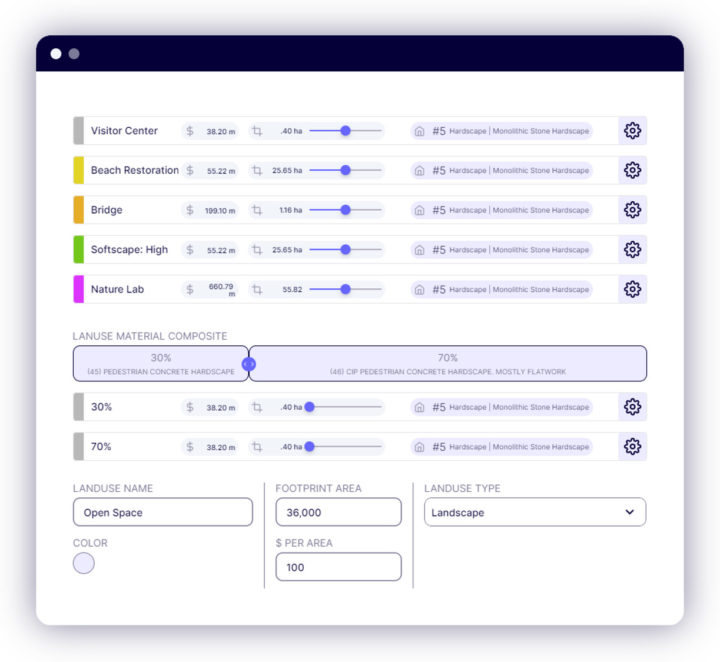Click the Landuse Name input field
The height and width of the screenshot is (662, 720).
[162, 512]
